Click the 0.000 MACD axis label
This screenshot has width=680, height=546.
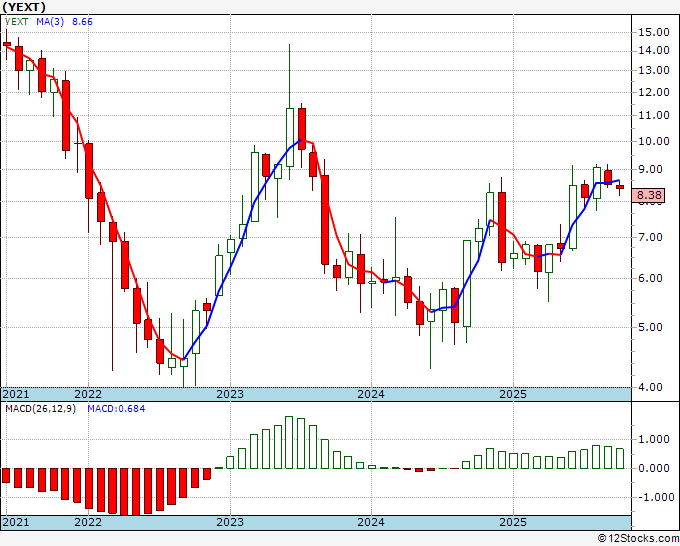click(654, 468)
